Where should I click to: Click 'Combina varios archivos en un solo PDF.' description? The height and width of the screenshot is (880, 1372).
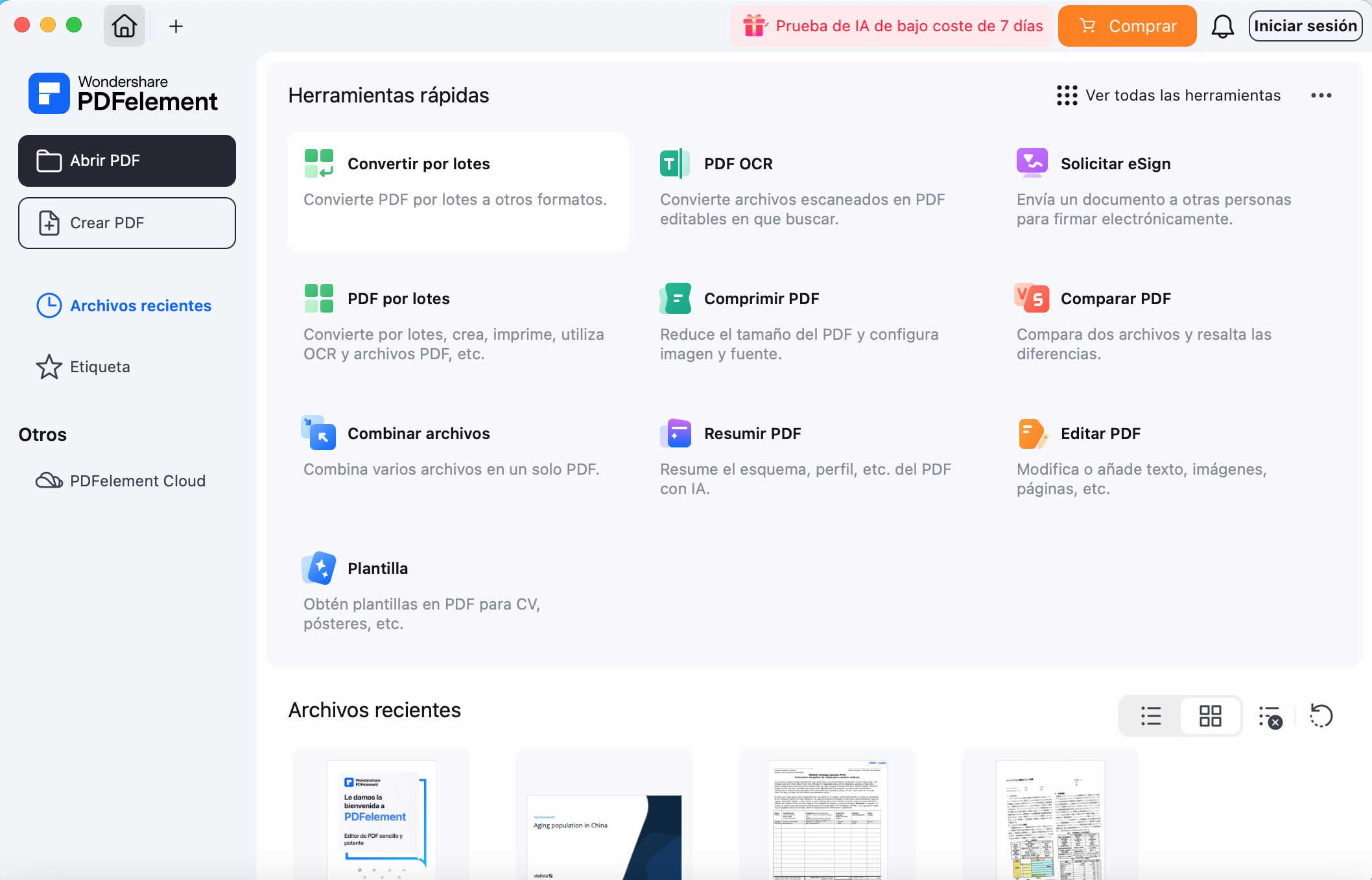tap(451, 469)
